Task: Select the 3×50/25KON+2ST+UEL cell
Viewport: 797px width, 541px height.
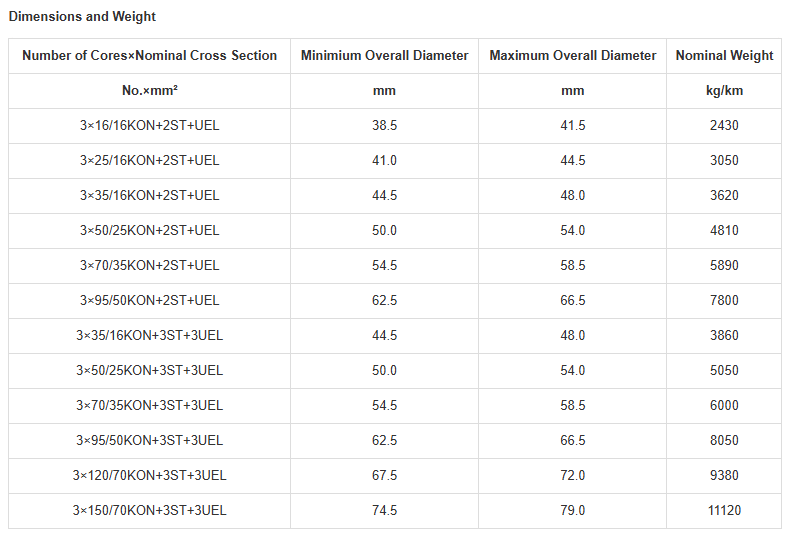Action: point(149,230)
